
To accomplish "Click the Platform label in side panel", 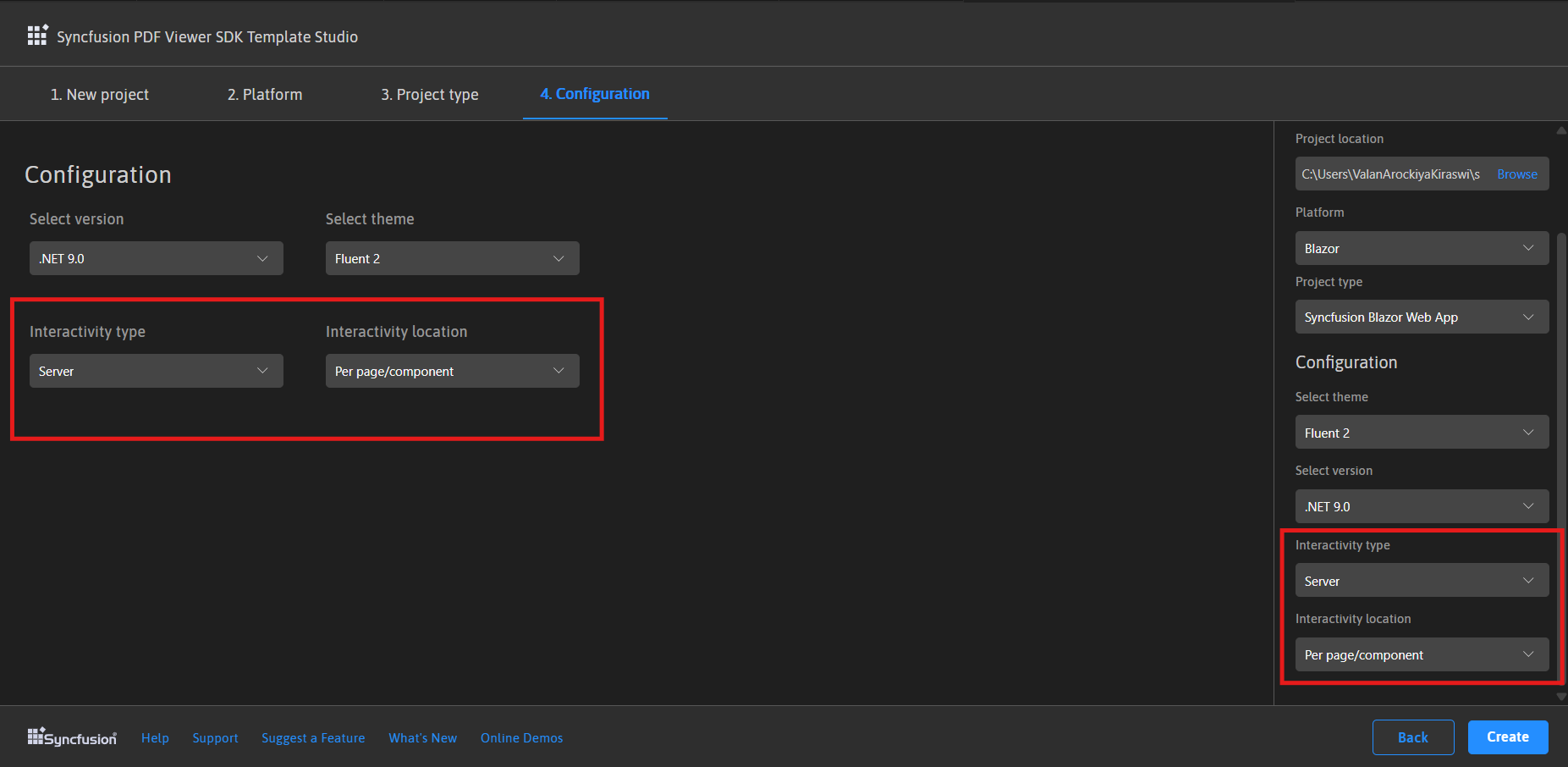I will [x=1319, y=212].
